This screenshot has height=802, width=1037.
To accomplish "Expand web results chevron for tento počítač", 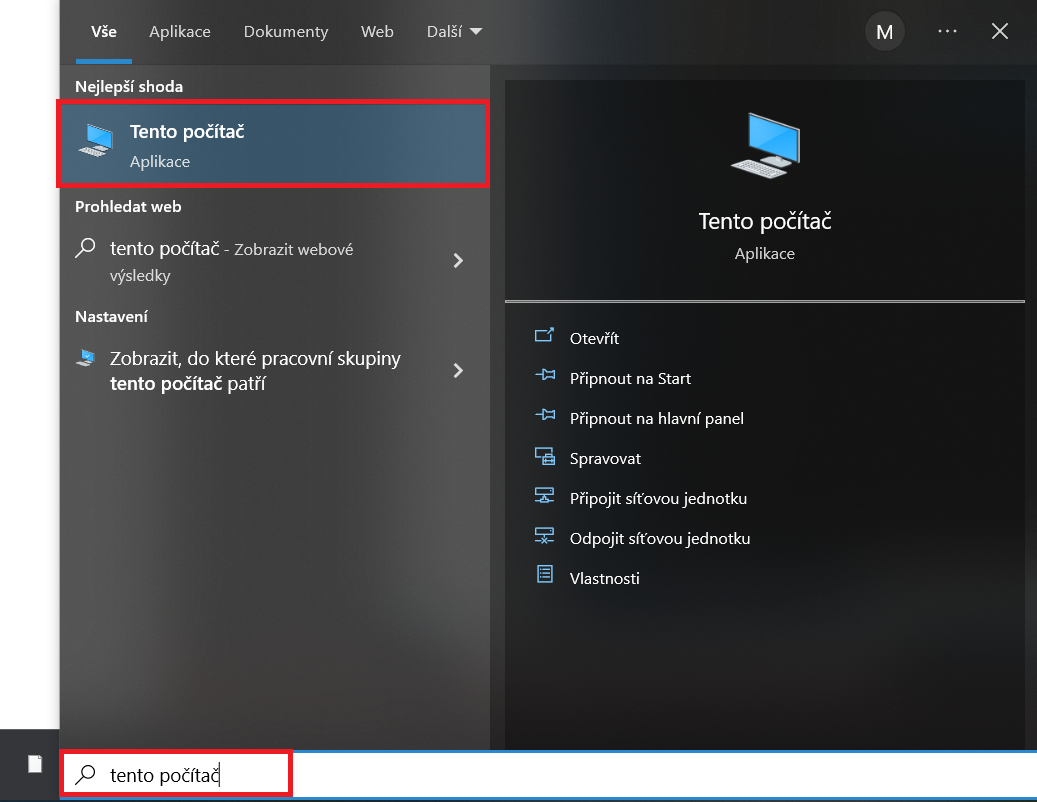I will click(458, 261).
